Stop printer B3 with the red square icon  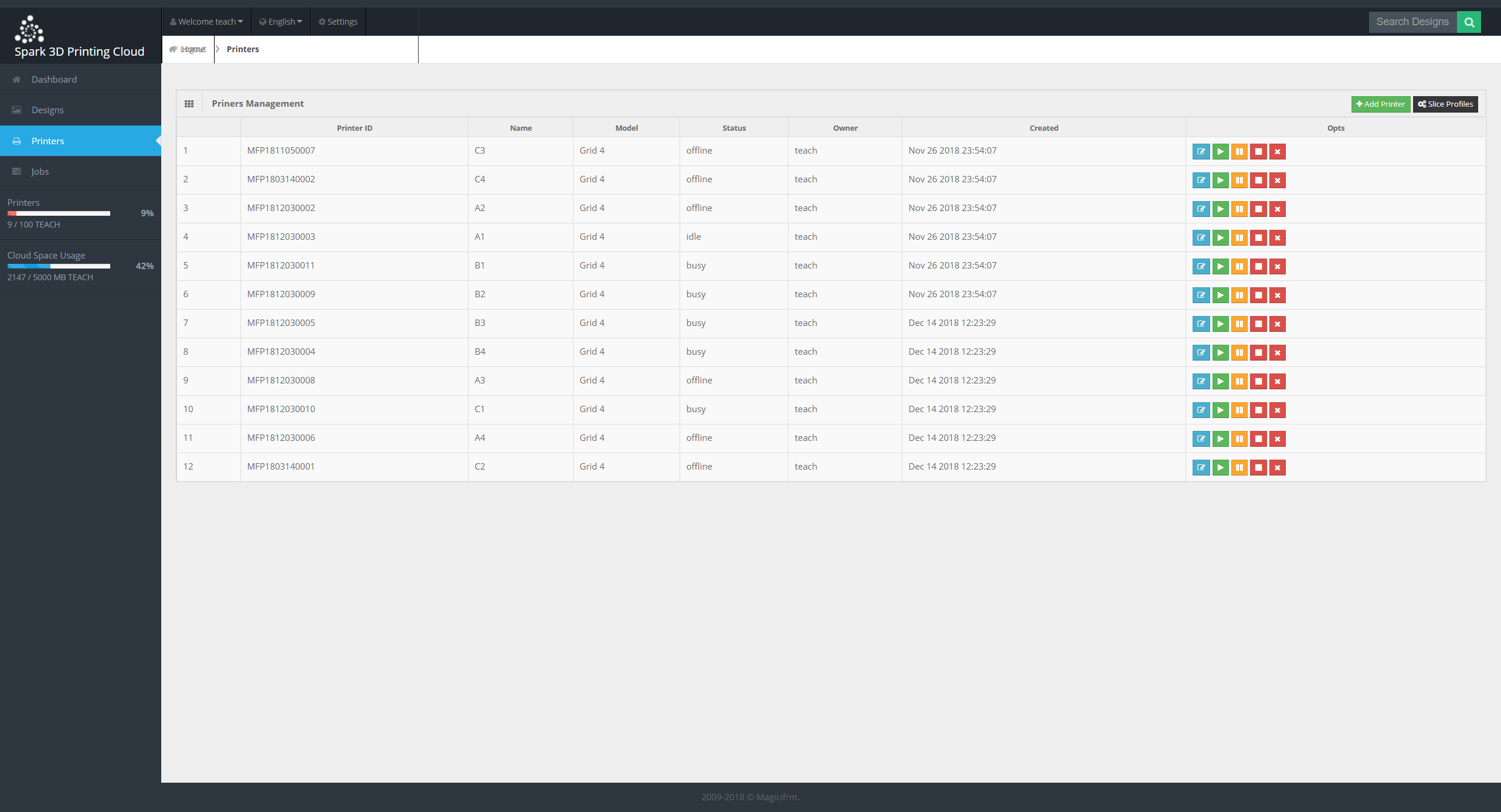[1258, 324]
